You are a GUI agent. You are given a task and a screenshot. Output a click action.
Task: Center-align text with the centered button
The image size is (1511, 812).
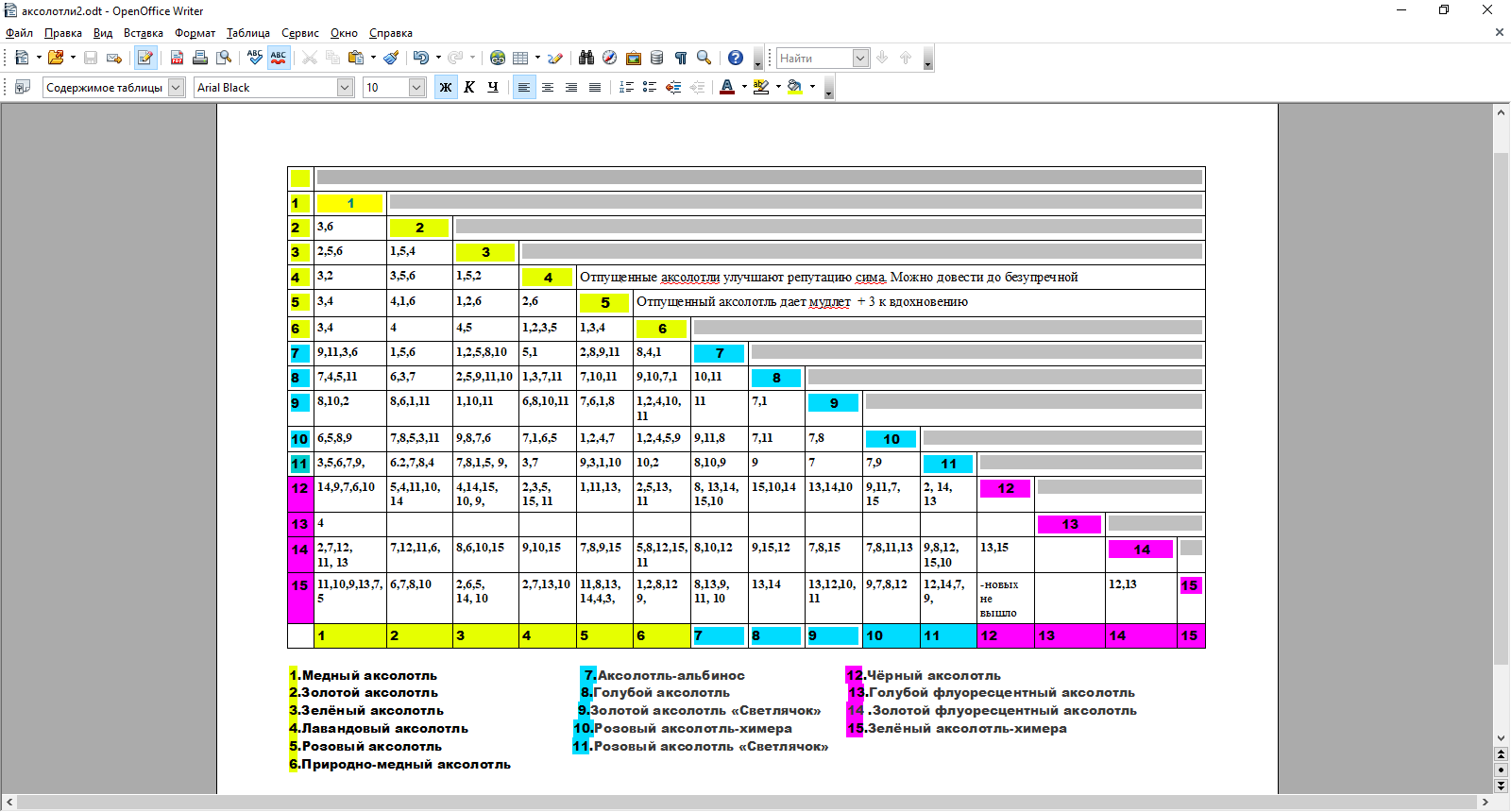548,87
